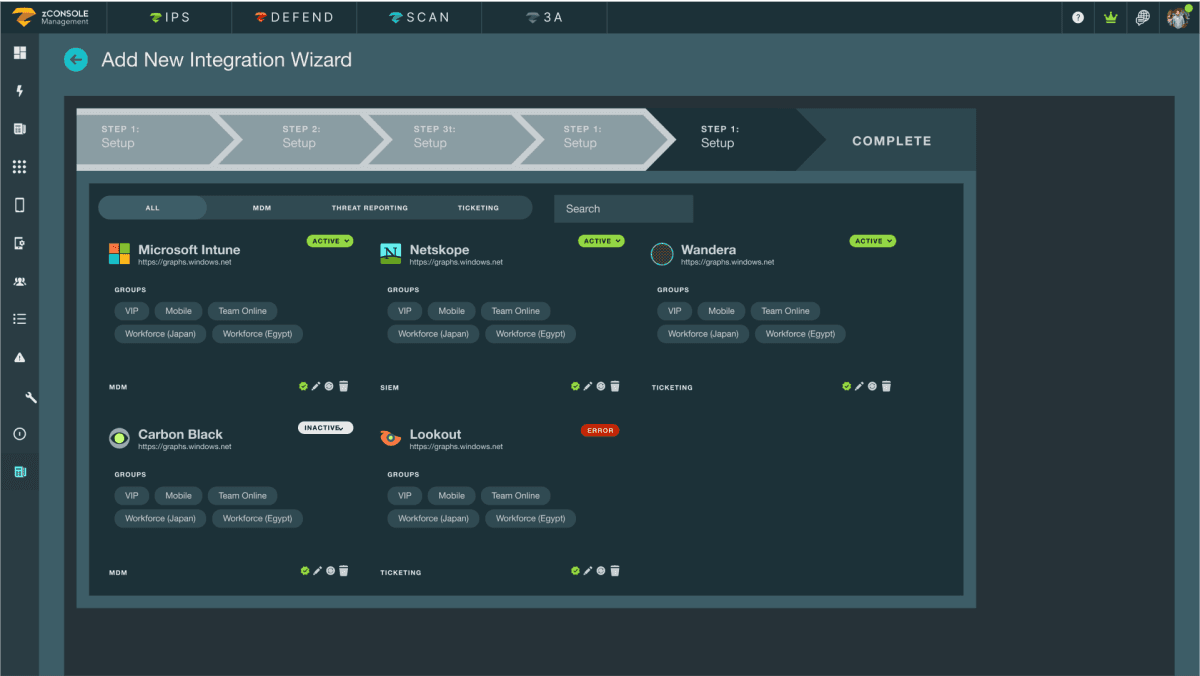Click the back arrow next to Add New Integration Wizard
Screen dimensions: 1200x676
point(76,60)
